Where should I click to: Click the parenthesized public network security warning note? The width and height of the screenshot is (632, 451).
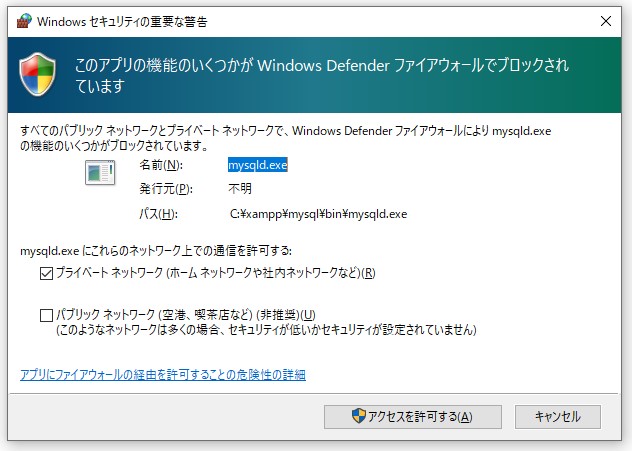(x=263, y=329)
